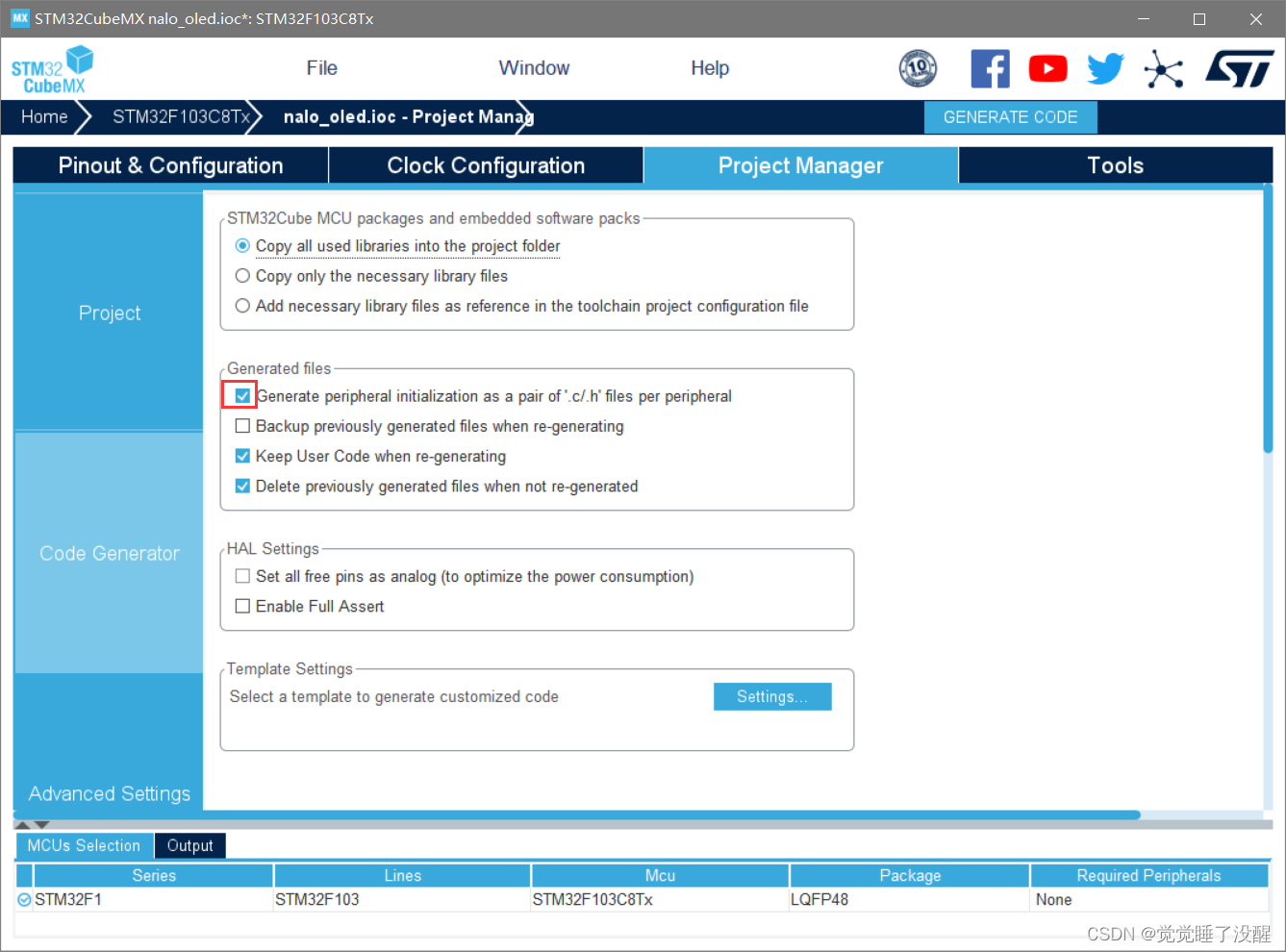The image size is (1286, 952).
Task: Switch to Pinout & Configuration tab
Action: click(x=170, y=165)
